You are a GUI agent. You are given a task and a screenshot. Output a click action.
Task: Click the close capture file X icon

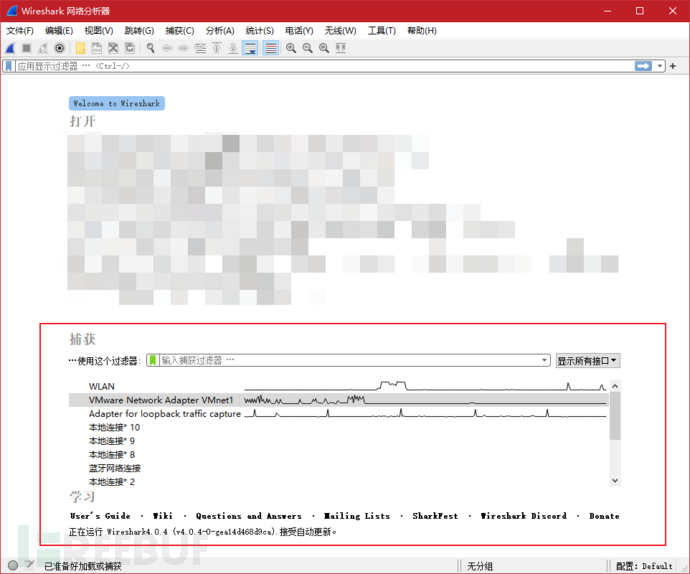pos(113,48)
